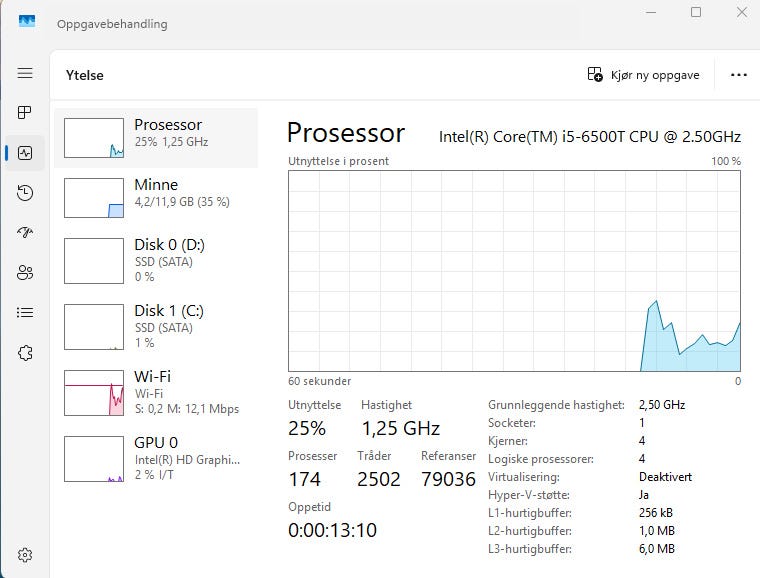Click the Oppgavebehandling window title
Screen dimensions: 760x578
[x=112, y=24]
